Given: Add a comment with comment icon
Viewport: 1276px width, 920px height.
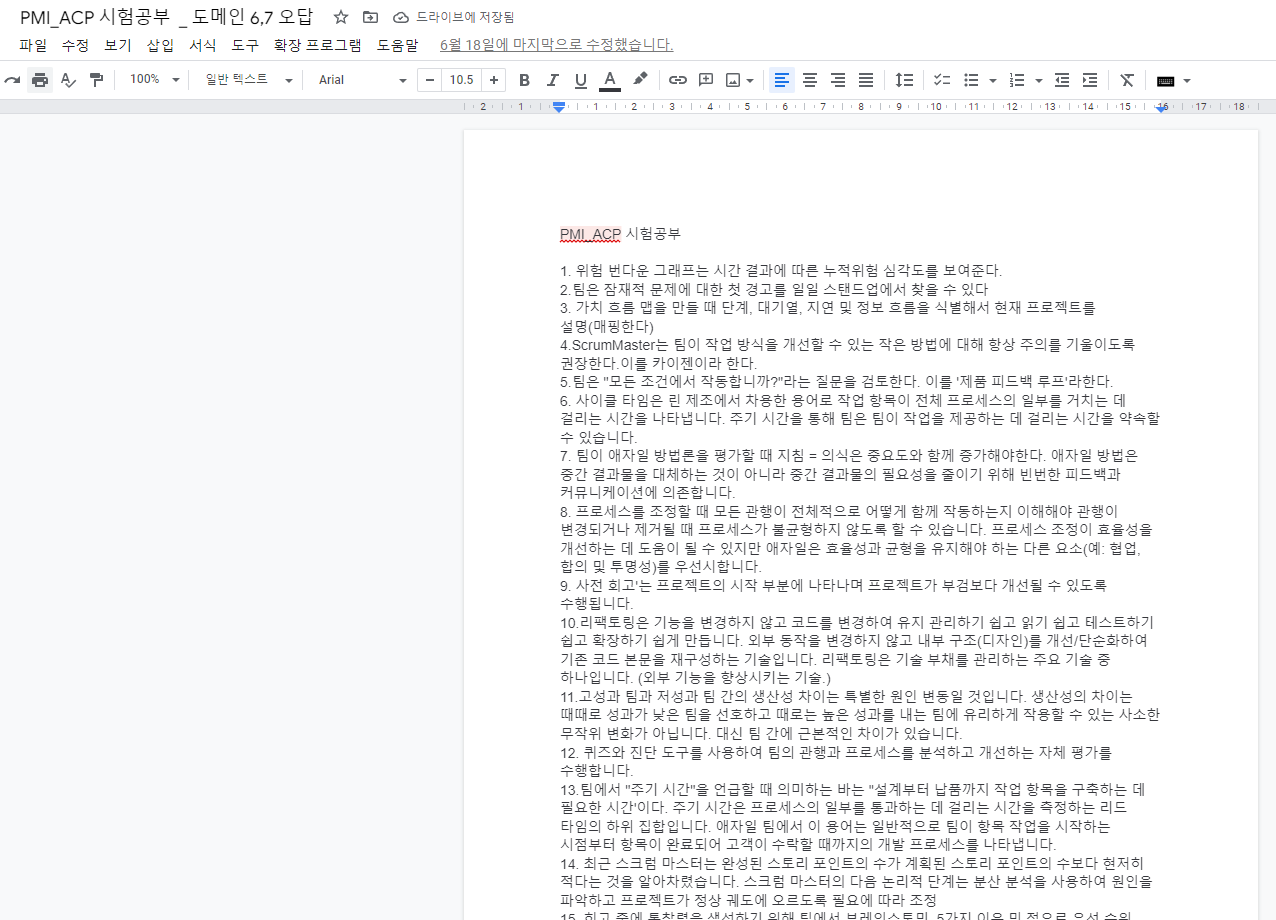Looking at the screenshot, I should [706, 80].
